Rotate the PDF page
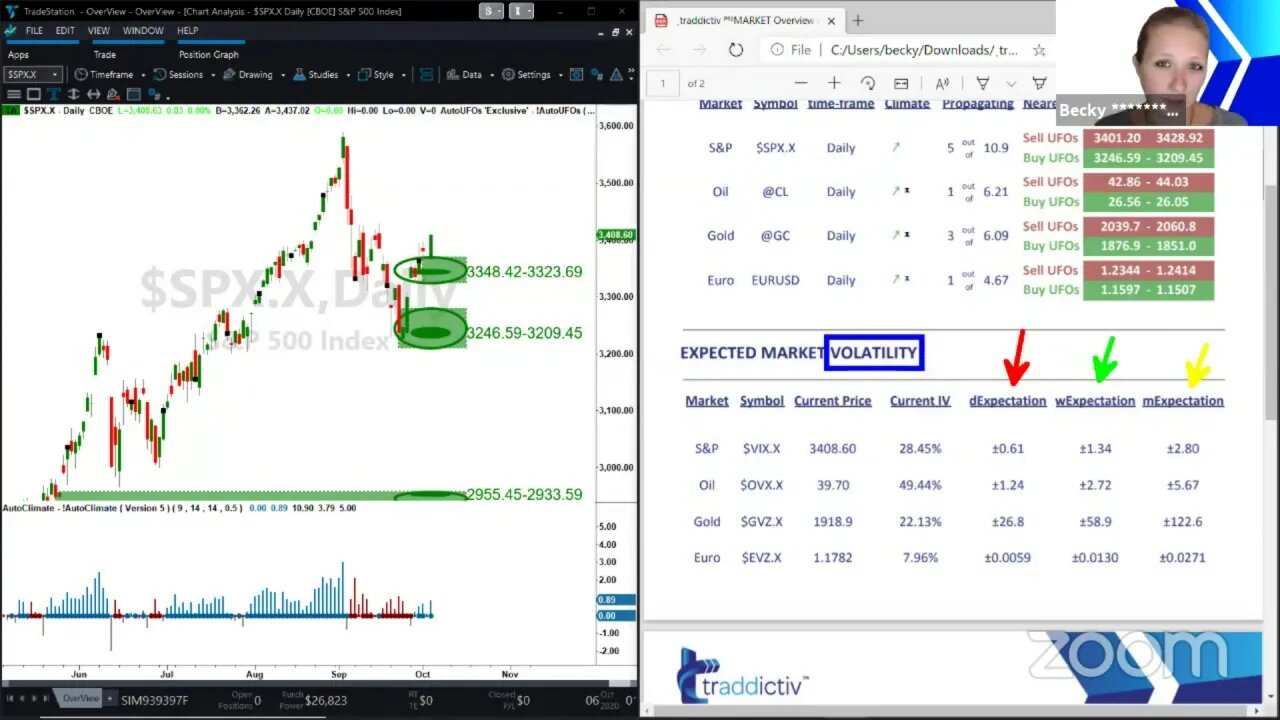Image resolution: width=1280 pixels, height=720 pixels. pyautogui.click(x=867, y=83)
